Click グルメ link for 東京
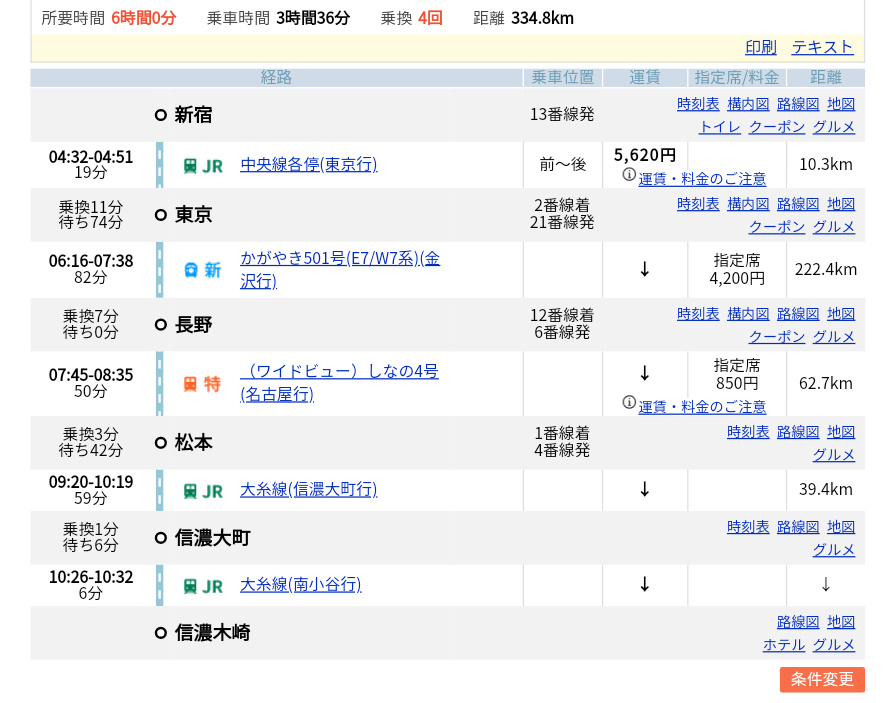The width and height of the screenshot is (884, 703). 834,227
